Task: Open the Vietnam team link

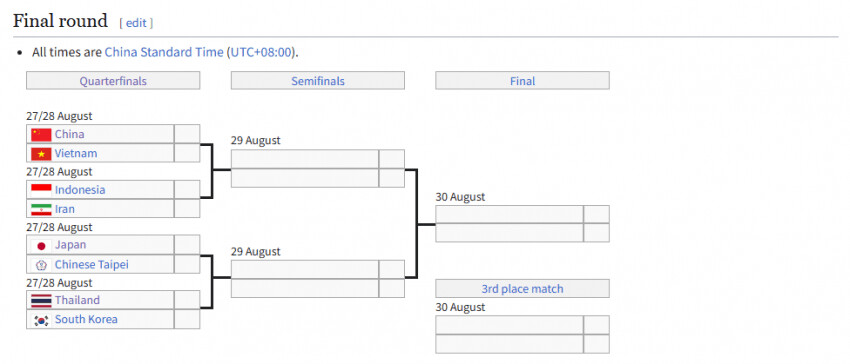Action: (x=76, y=154)
